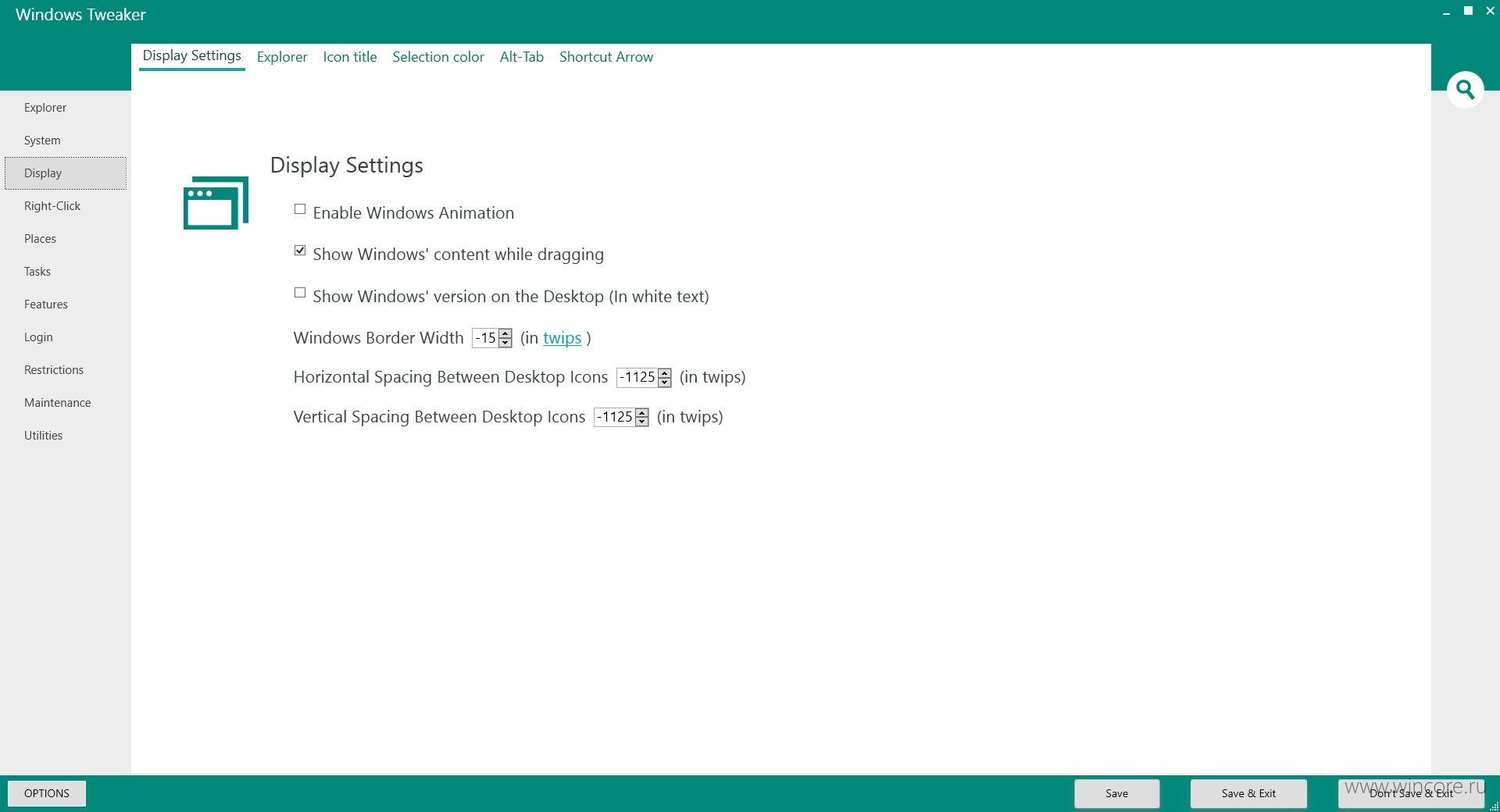Screen dimensions: 1500x812
Task: Open the Alt-Tab tab
Action: click(522, 57)
